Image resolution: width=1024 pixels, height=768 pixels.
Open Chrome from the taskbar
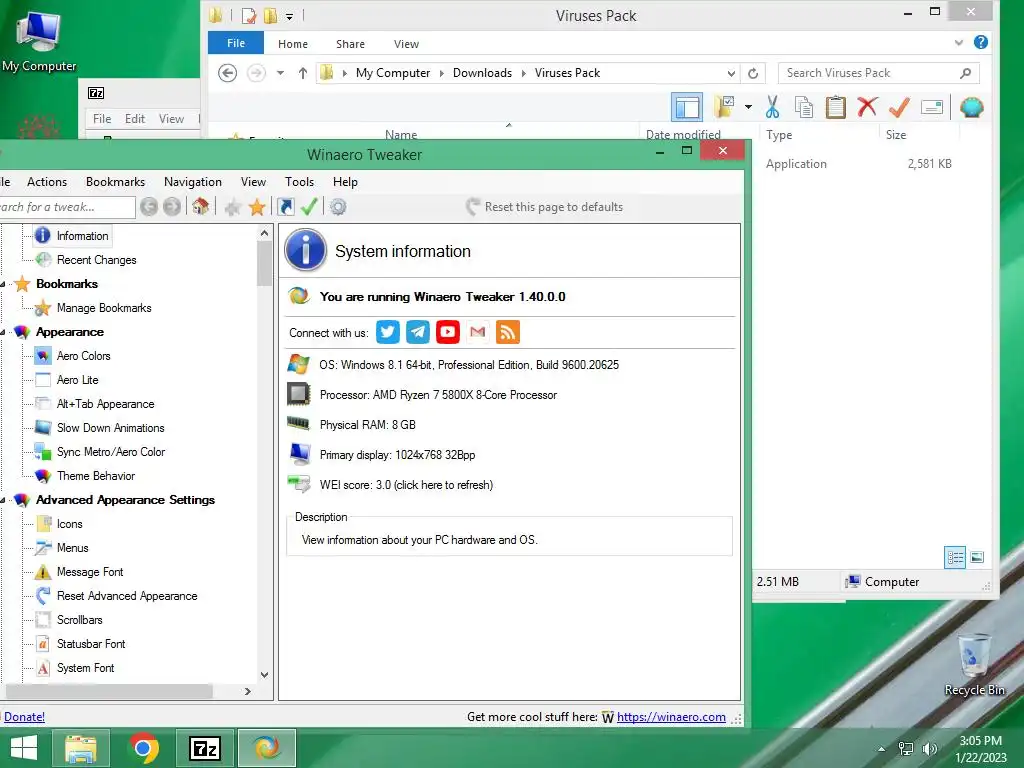[x=143, y=748]
